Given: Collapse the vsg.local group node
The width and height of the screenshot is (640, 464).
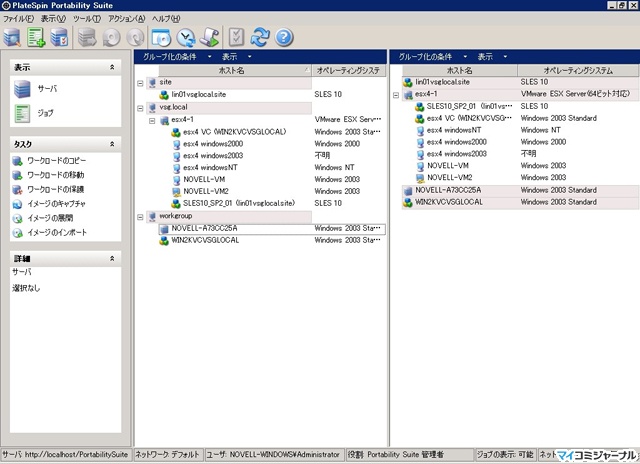Looking at the screenshot, I should coord(140,108).
